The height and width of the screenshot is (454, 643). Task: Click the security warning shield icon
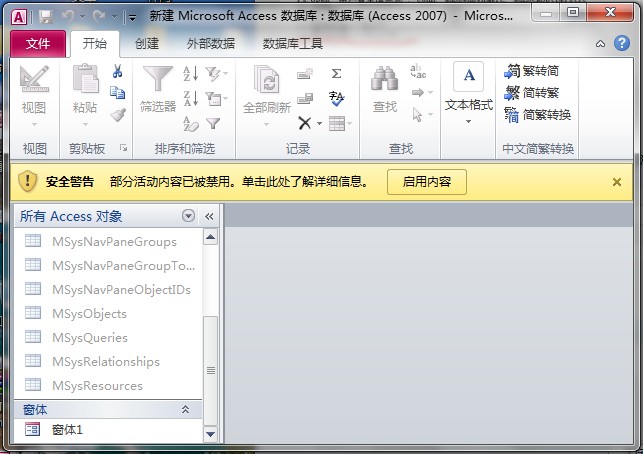[x=27, y=181]
